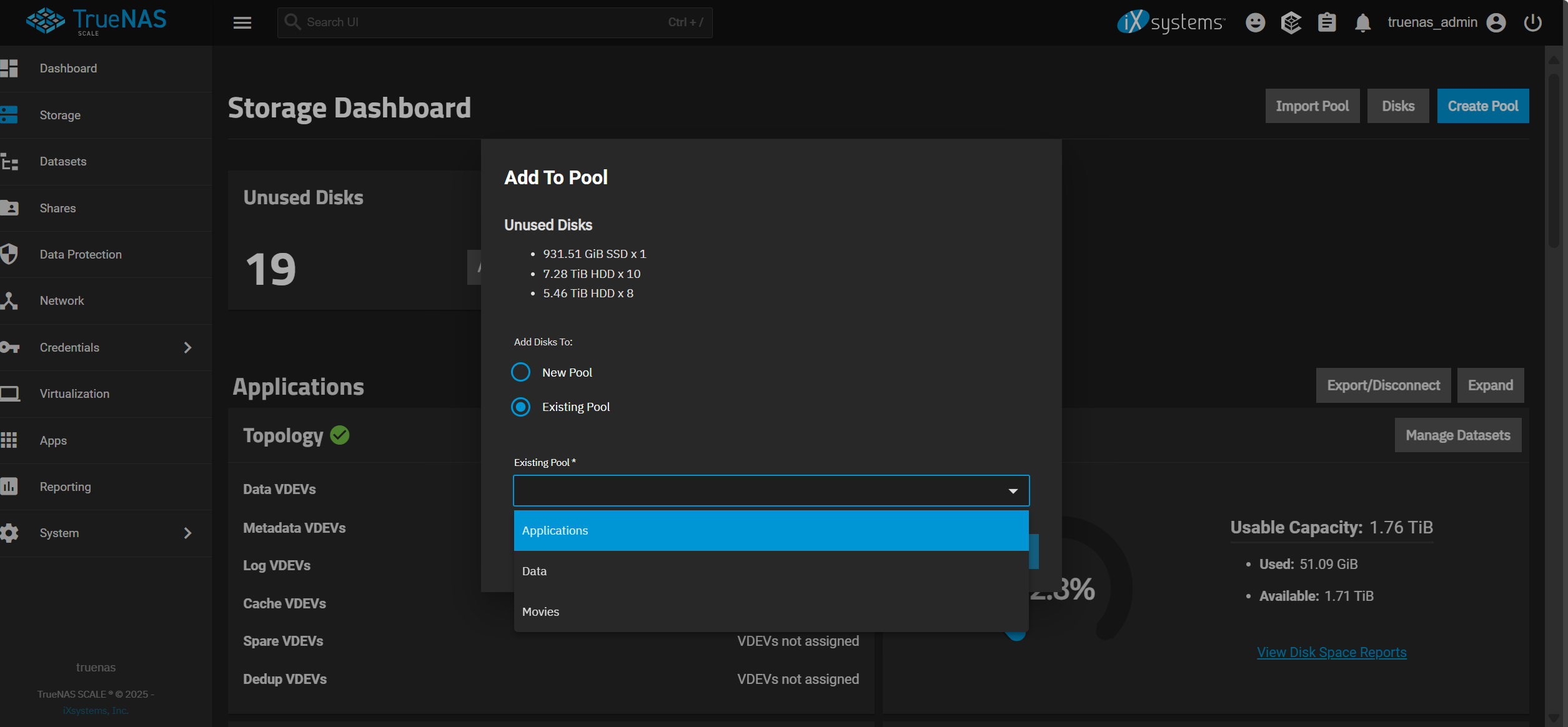Click the Create Pool button

1482,106
